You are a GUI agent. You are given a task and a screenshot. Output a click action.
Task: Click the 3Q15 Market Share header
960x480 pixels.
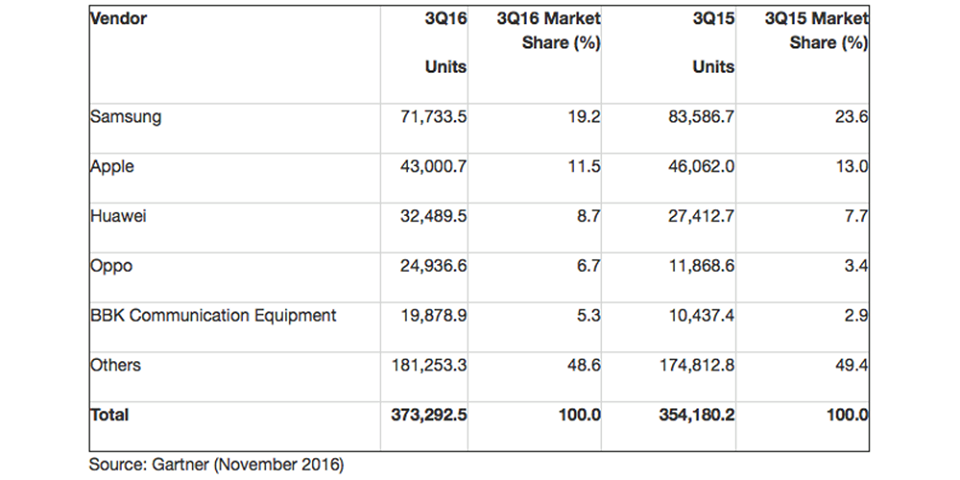816,31
